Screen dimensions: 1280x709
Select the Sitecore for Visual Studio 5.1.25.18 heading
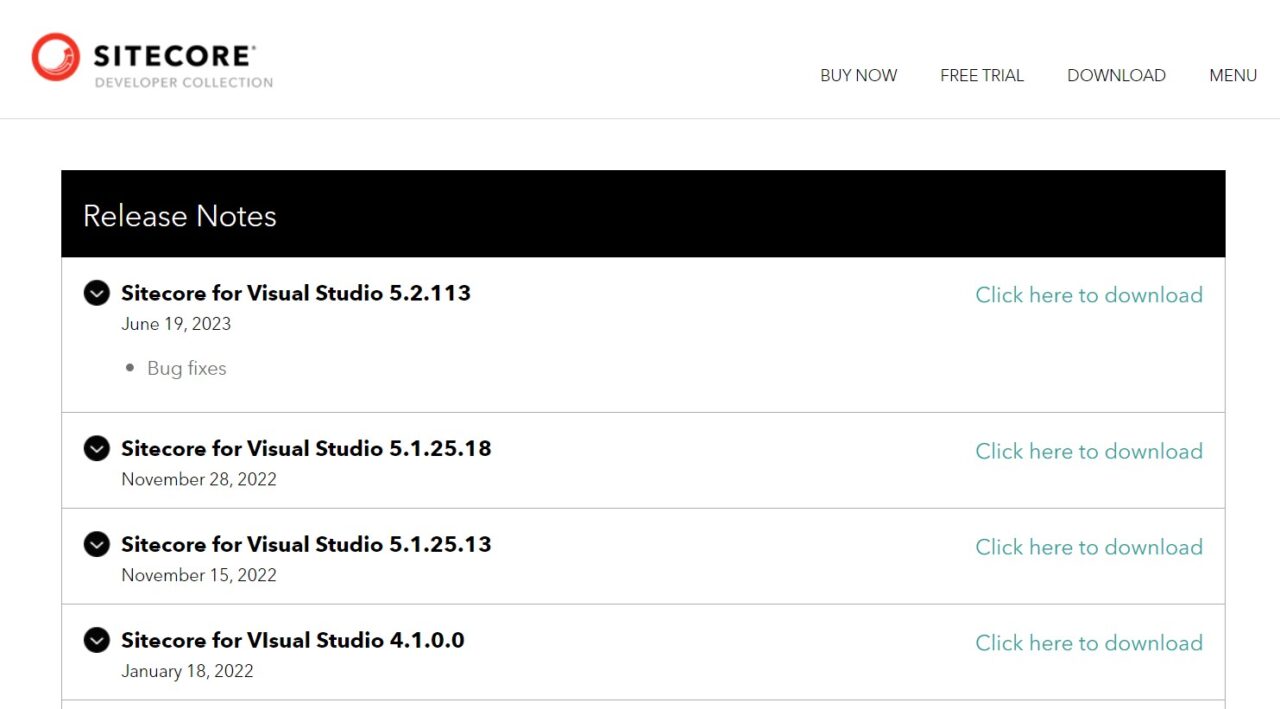point(306,448)
